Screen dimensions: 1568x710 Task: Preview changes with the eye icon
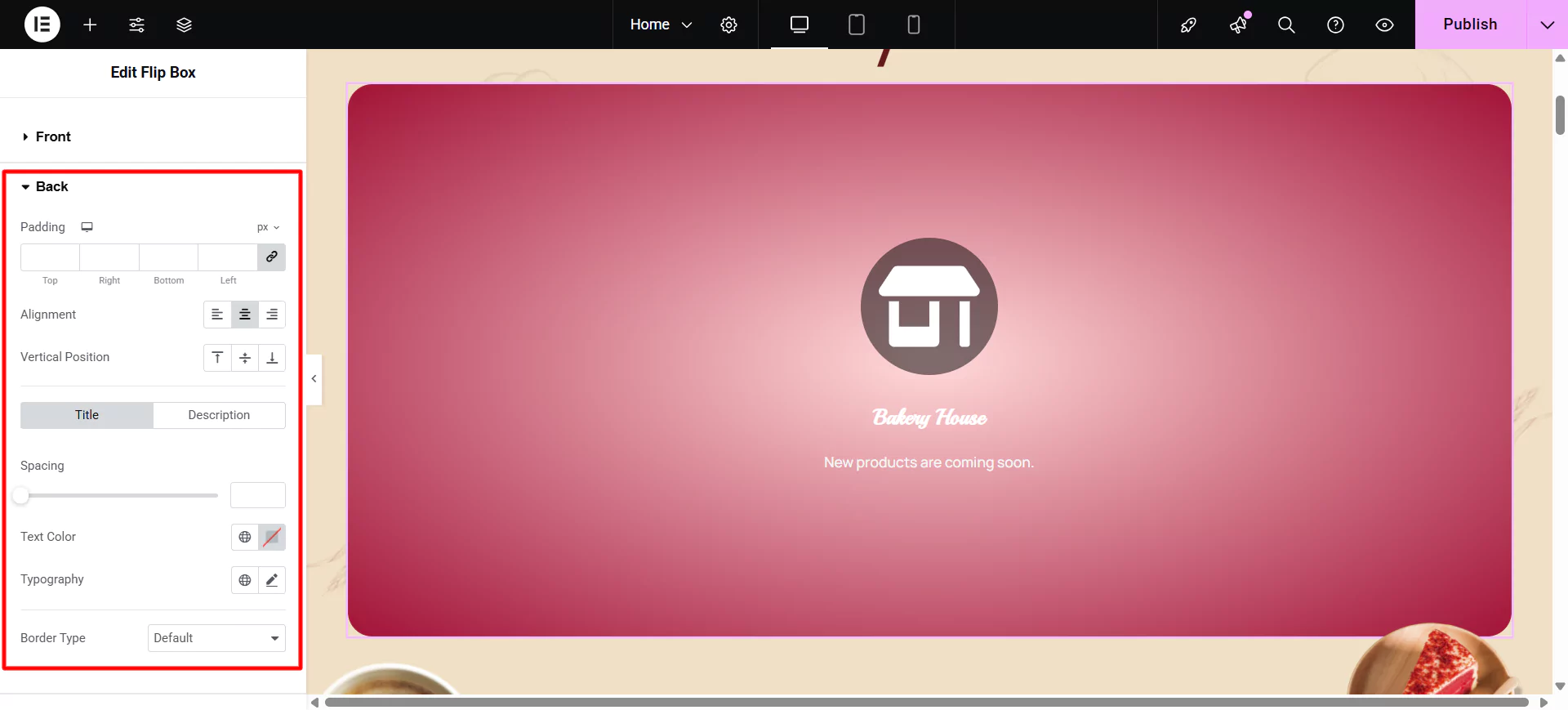pyautogui.click(x=1384, y=25)
